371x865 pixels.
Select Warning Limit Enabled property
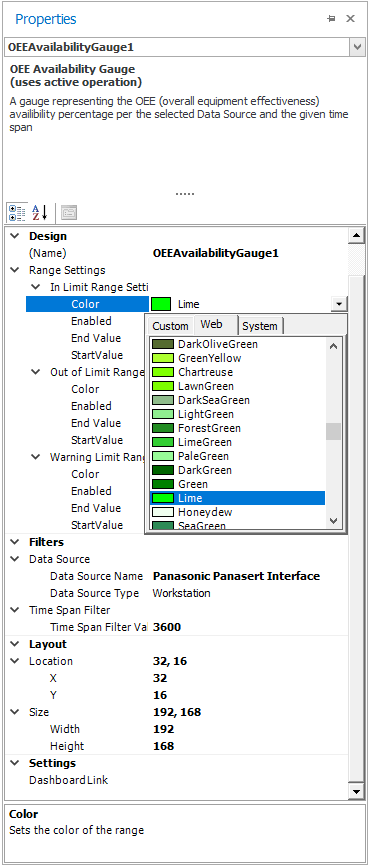[x=91, y=491]
